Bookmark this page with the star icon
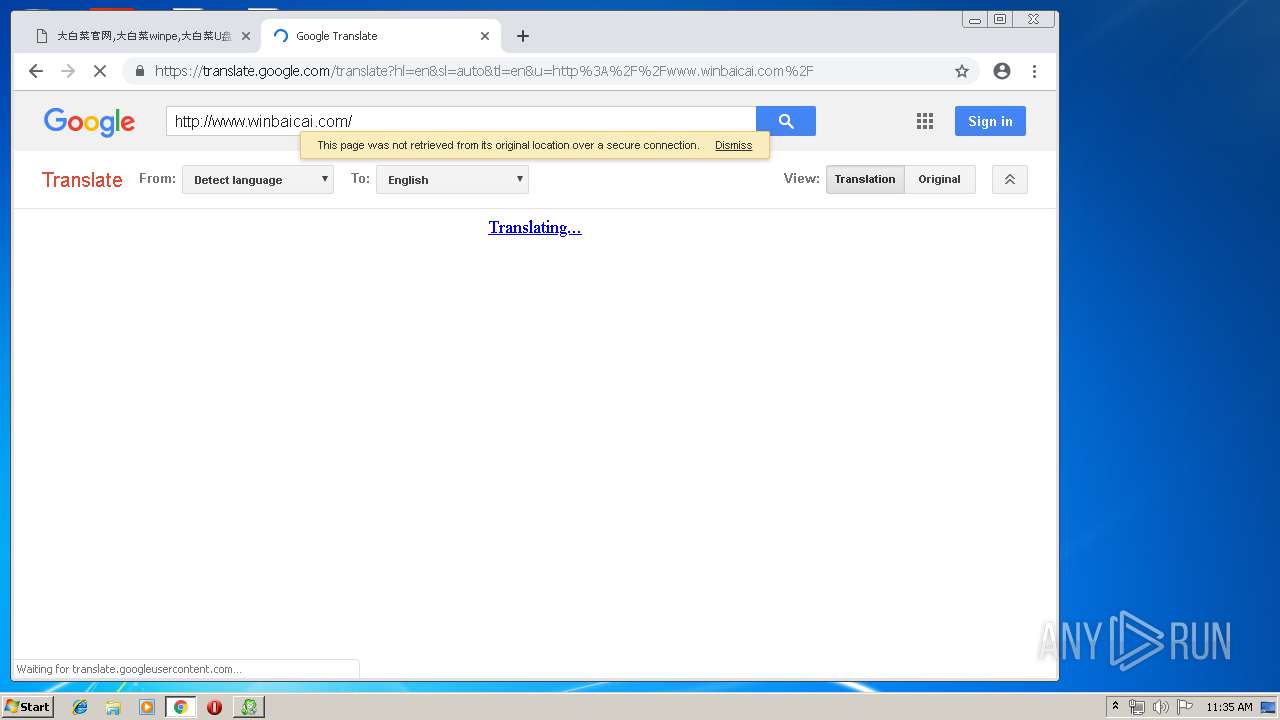1280x720 pixels. click(962, 71)
